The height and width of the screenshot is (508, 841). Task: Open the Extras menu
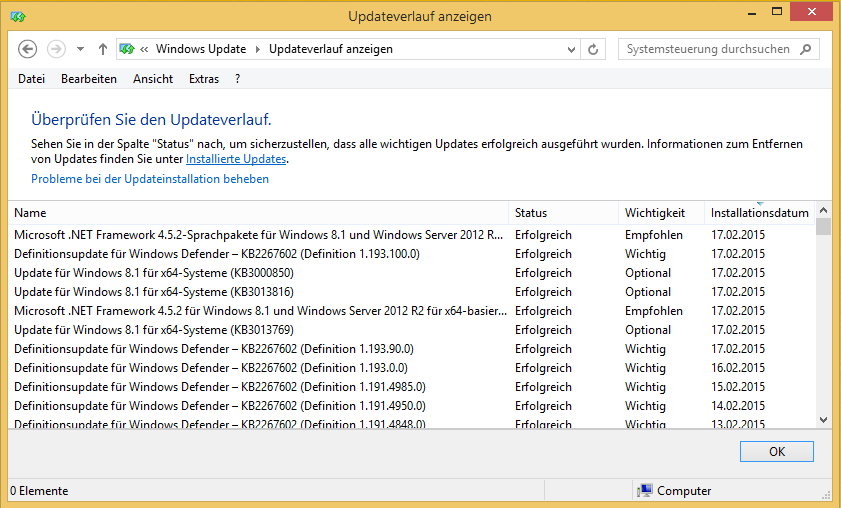tap(204, 79)
